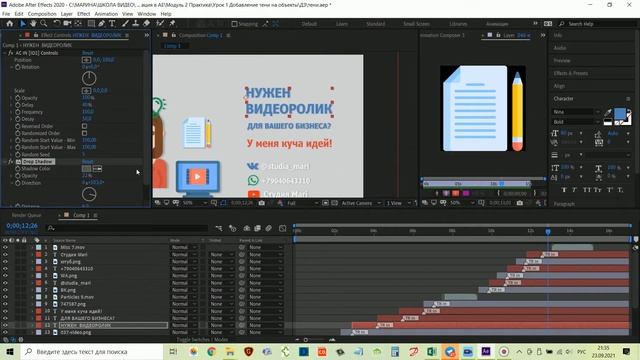640x360 pixels.
Task: Click the Motion Blur icon in timeline header
Action: (x=269, y=228)
